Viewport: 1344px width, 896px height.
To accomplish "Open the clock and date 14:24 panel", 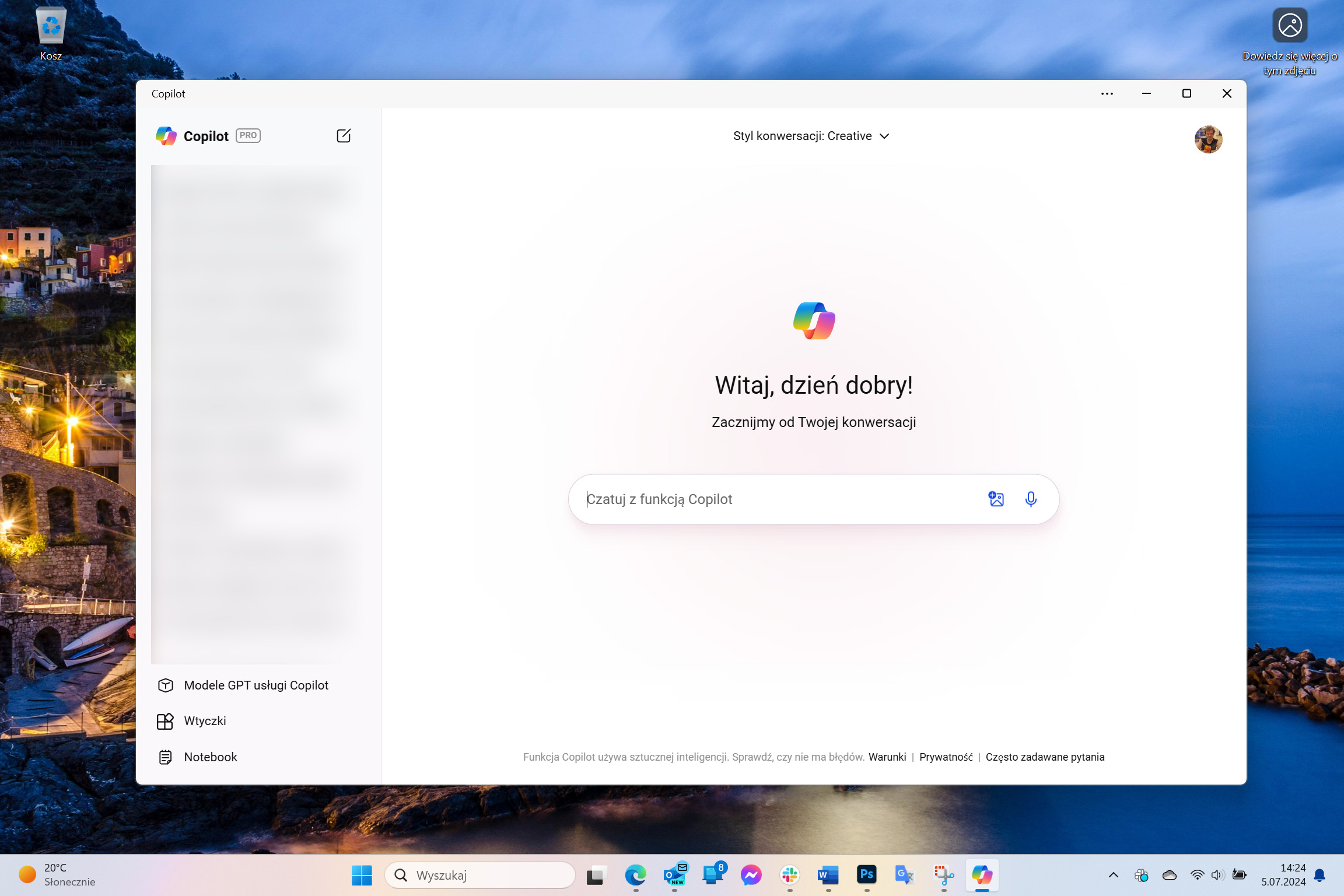I will click(x=1283, y=875).
